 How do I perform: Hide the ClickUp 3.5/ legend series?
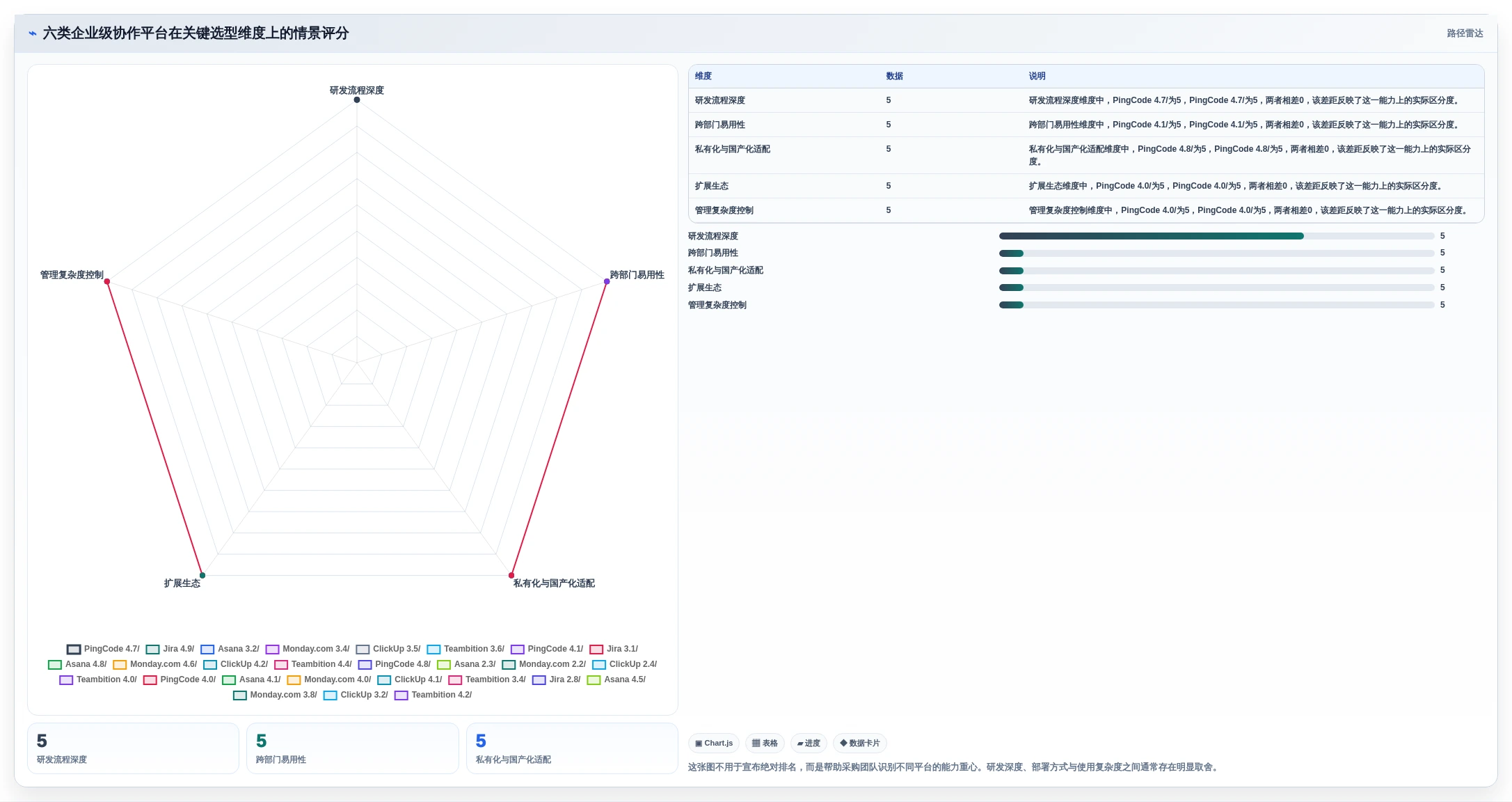388,649
